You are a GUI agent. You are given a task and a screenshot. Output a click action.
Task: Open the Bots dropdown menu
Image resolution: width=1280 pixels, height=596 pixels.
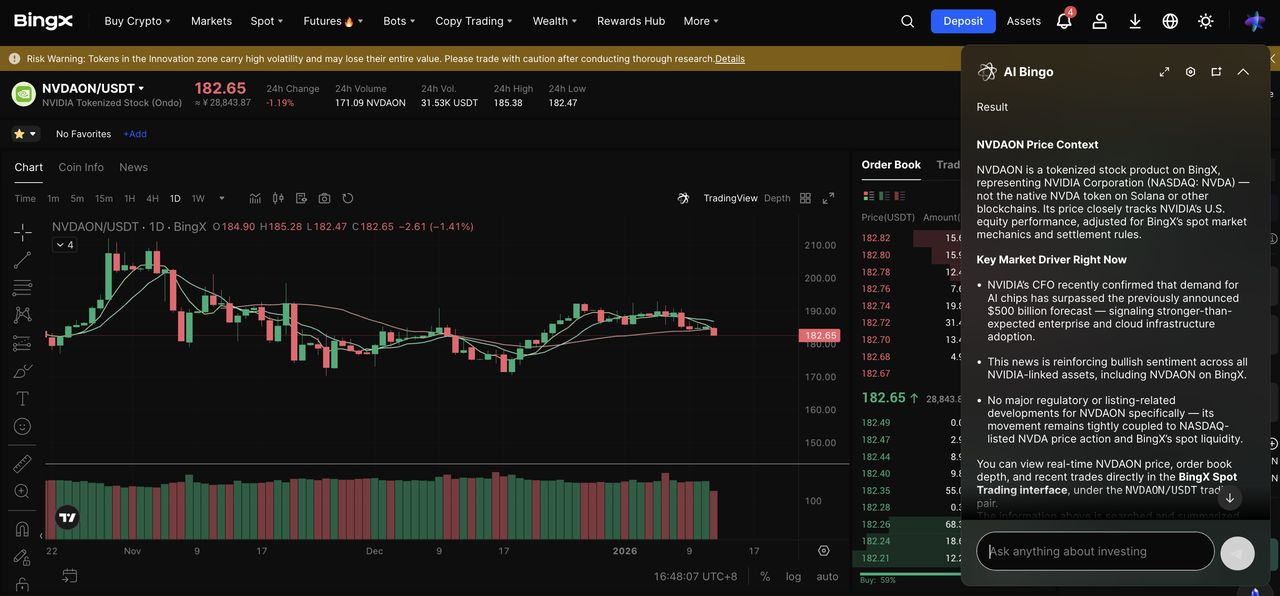click(x=399, y=21)
